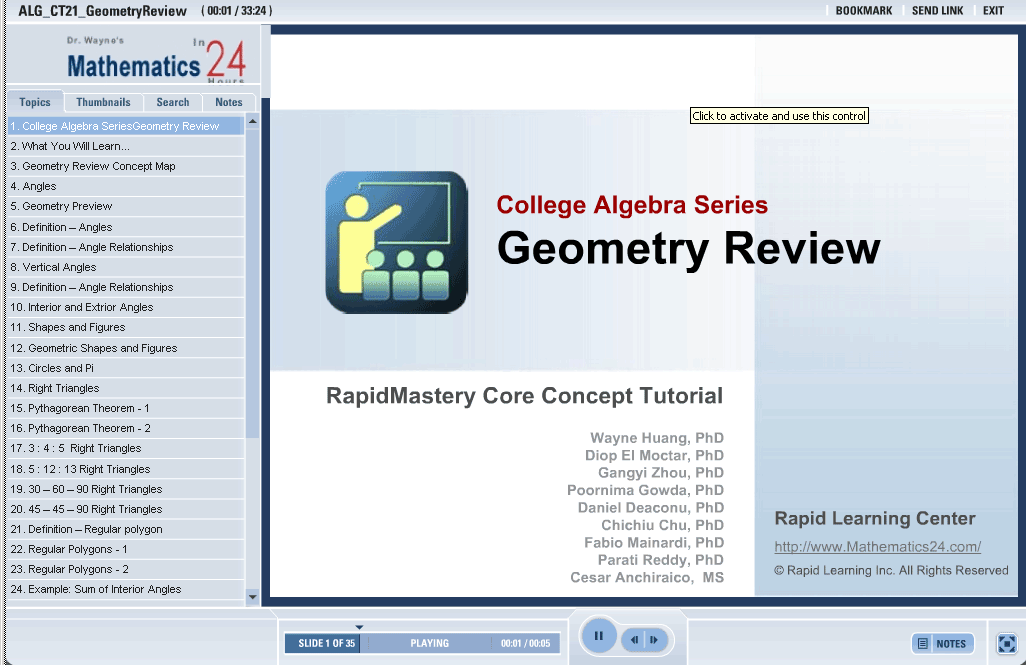1026x665 pixels.
Task: Select the Notes tab in sidebar
Action: coord(228,102)
